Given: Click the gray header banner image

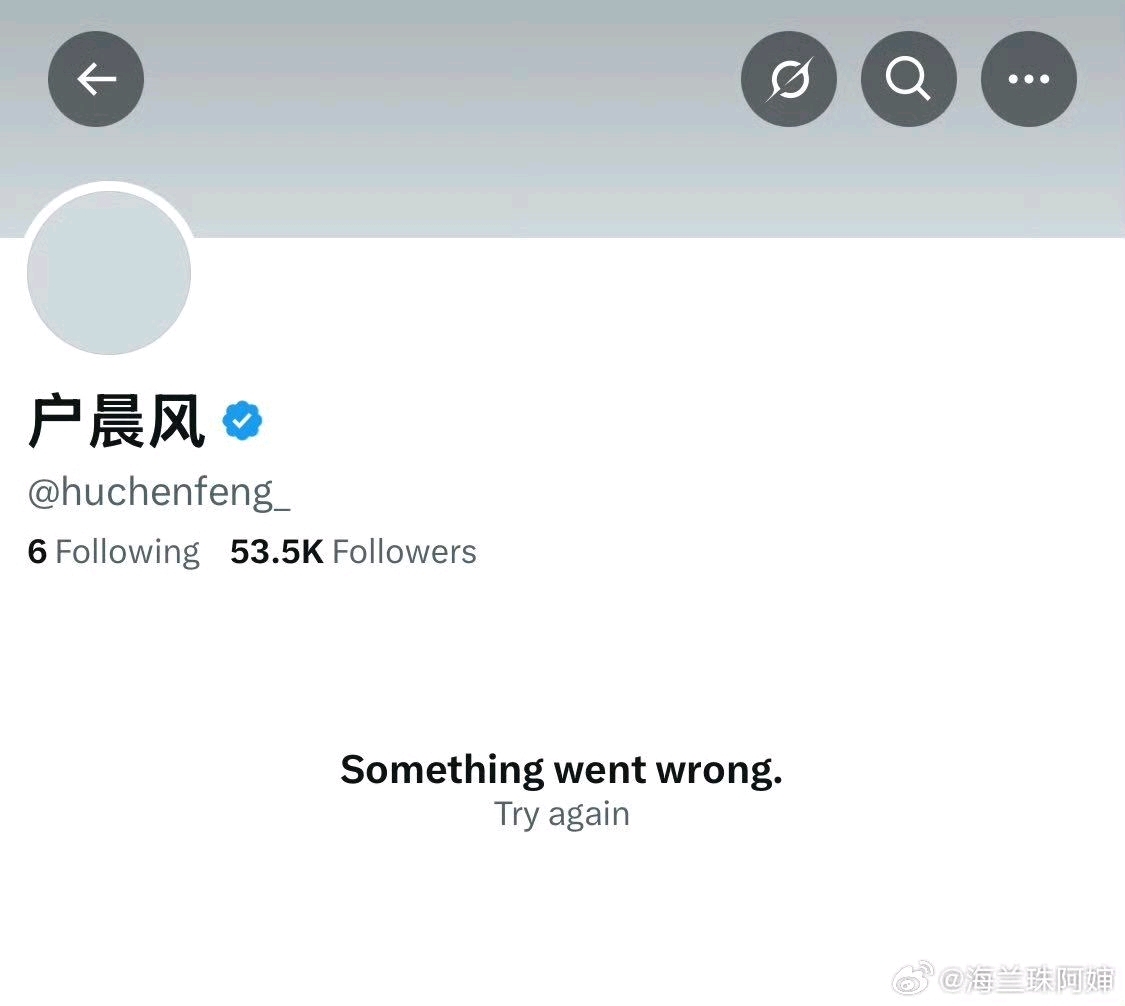Looking at the screenshot, I should point(562,118).
